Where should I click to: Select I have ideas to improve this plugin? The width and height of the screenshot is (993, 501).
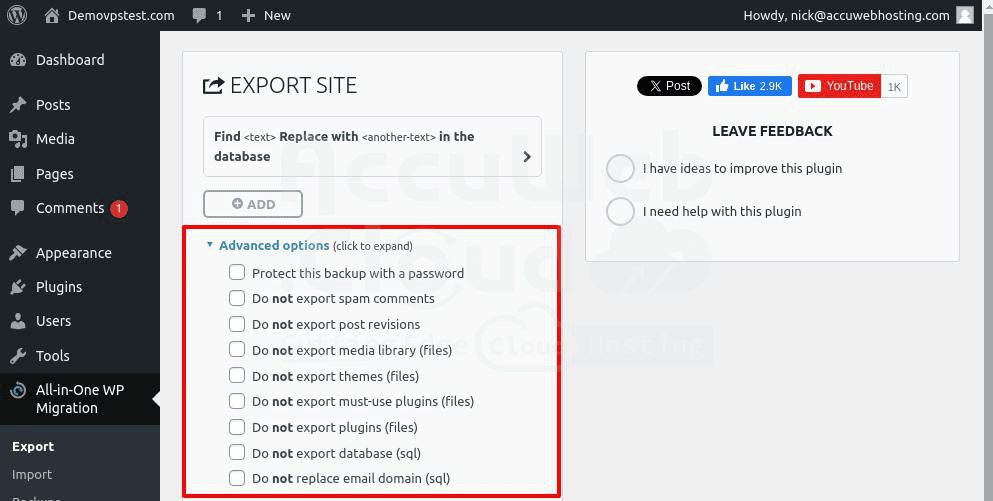621,168
